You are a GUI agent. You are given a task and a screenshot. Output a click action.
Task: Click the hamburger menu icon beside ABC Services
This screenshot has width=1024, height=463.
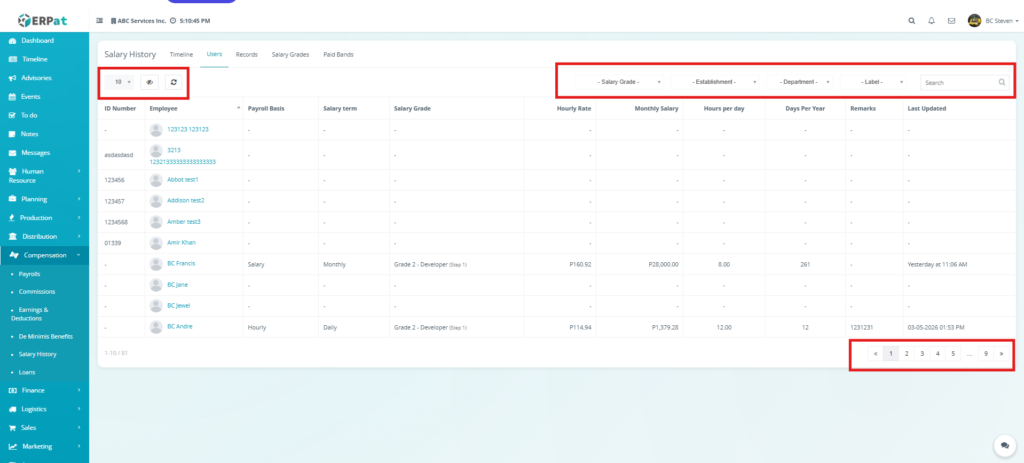point(99,20)
